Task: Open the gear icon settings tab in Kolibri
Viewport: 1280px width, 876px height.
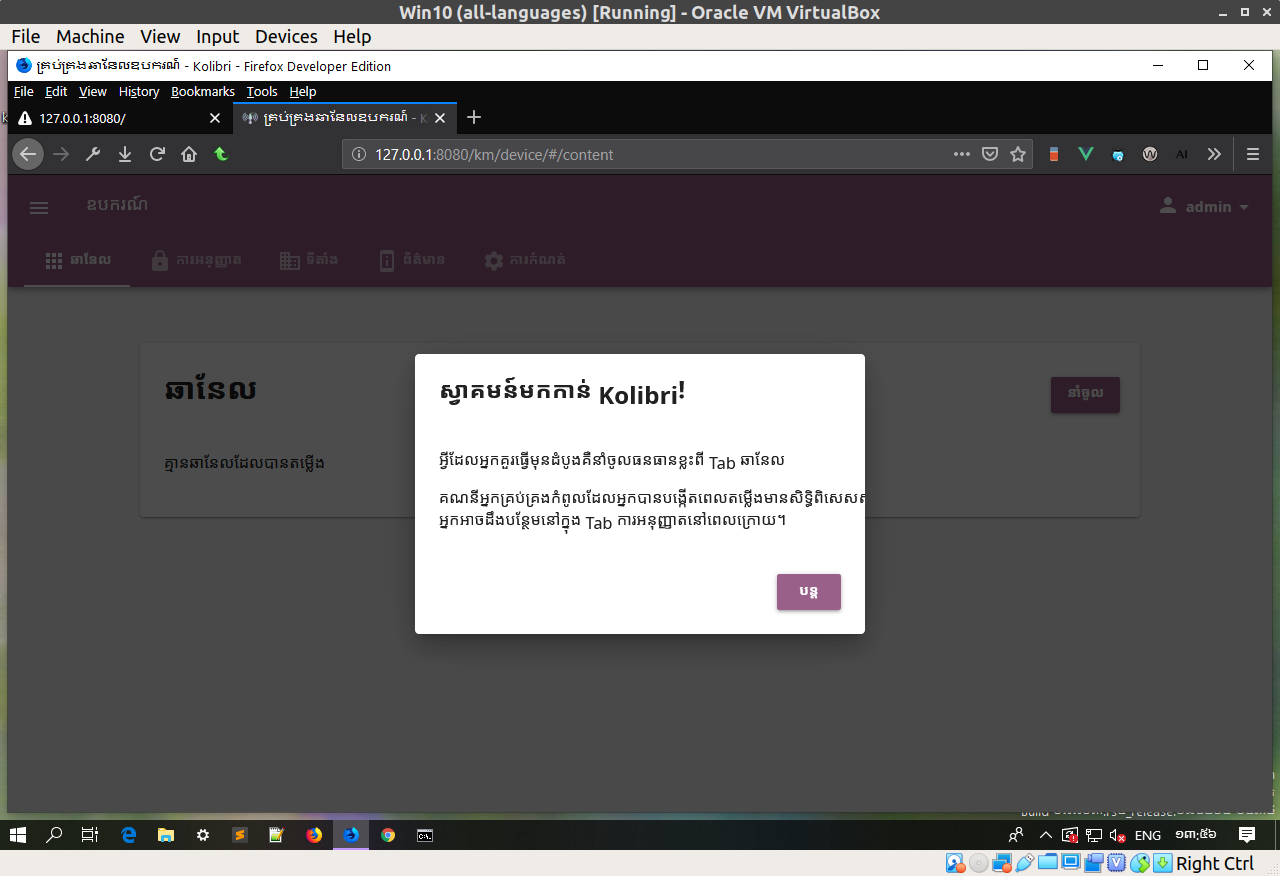Action: point(525,260)
